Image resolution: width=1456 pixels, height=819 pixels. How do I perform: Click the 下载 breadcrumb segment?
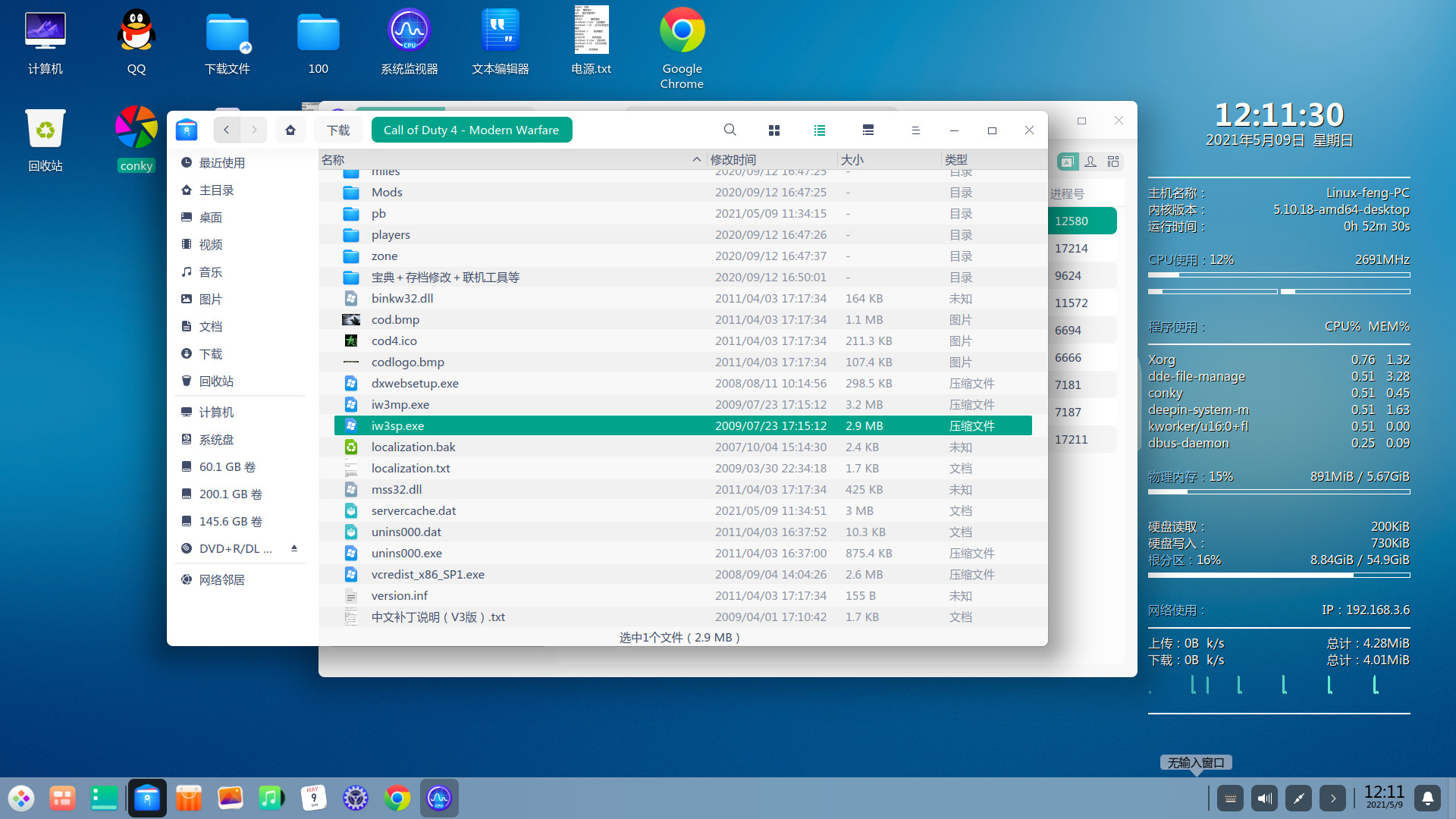click(338, 130)
